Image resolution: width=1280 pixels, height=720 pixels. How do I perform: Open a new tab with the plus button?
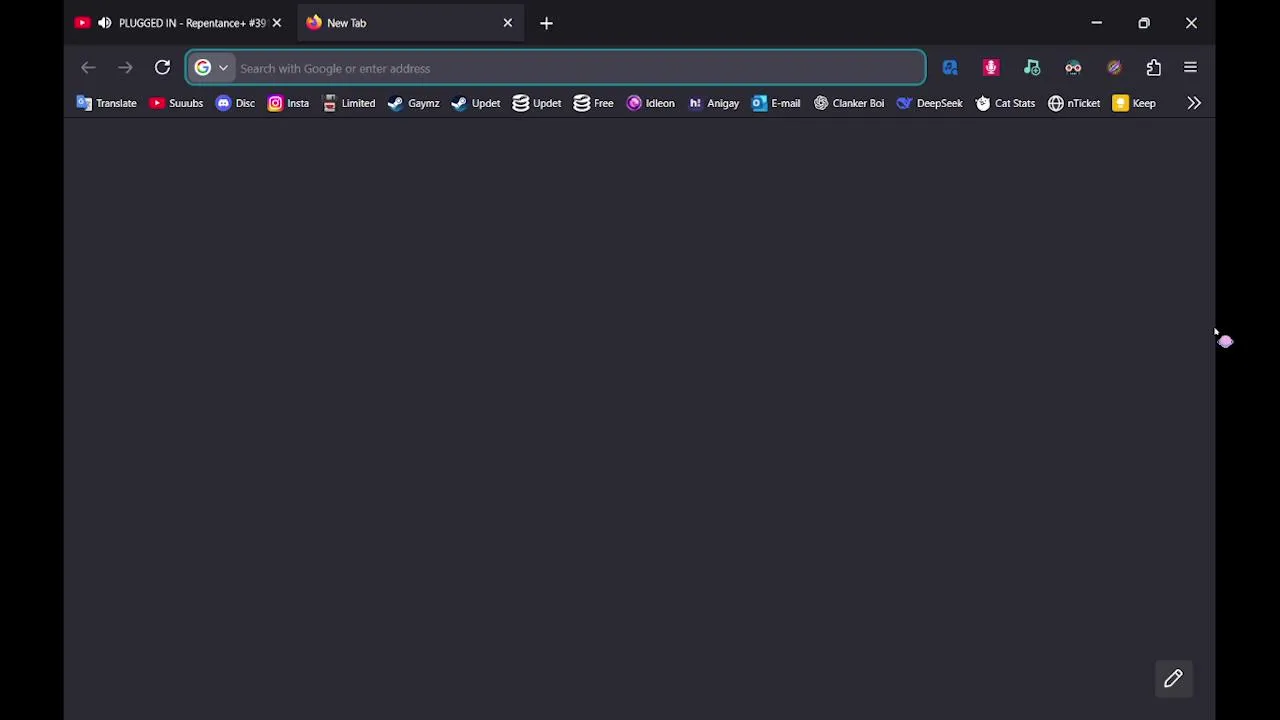click(x=546, y=23)
